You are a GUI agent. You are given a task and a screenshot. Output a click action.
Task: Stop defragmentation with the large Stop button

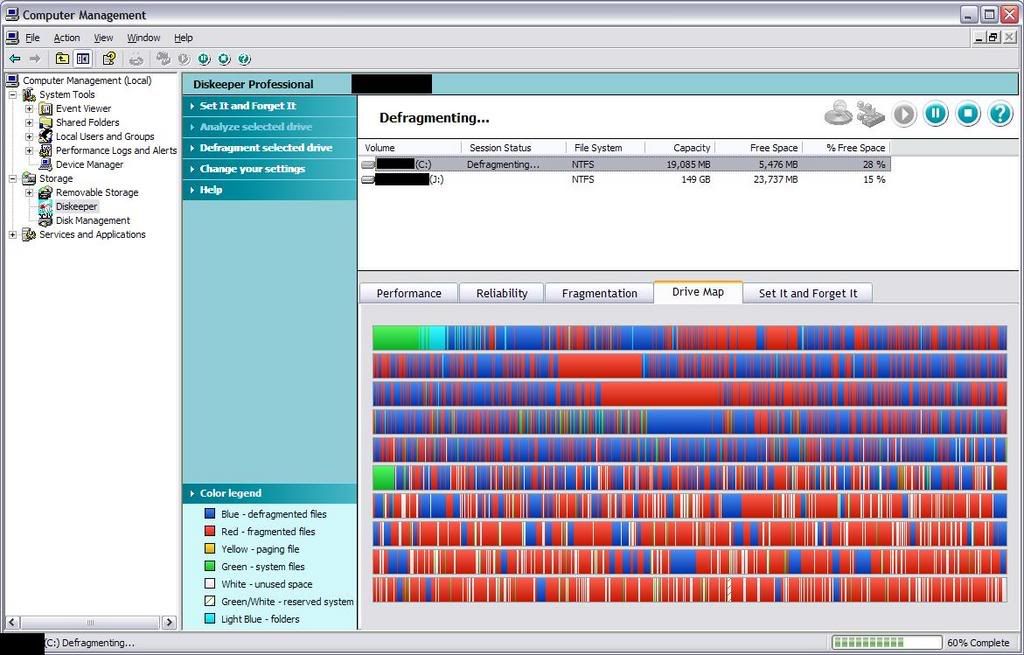(x=968, y=114)
